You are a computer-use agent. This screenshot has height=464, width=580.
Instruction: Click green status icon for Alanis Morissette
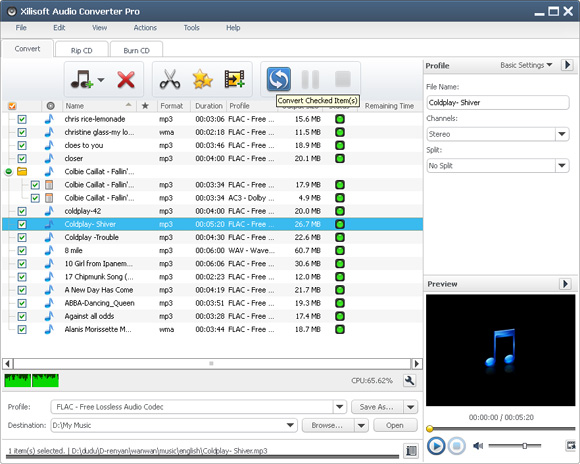(340, 329)
